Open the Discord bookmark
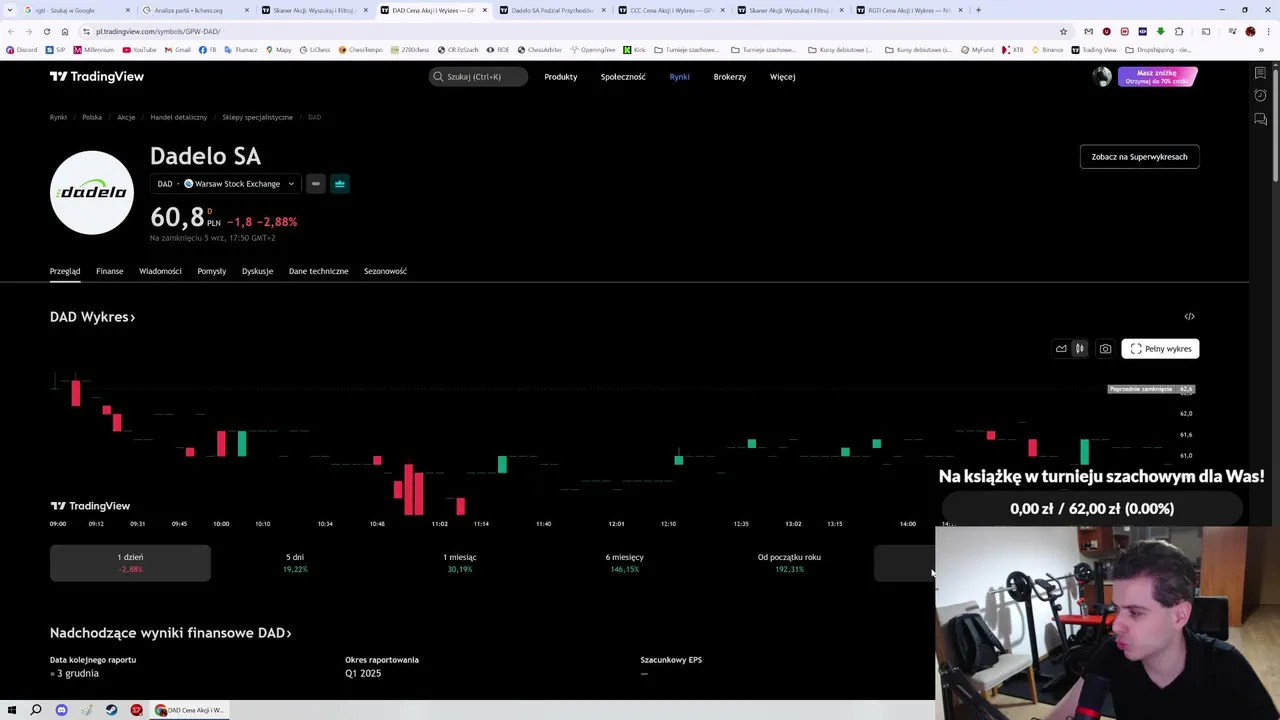The height and width of the screenshot is (720, 1280). tap(22, 50)
